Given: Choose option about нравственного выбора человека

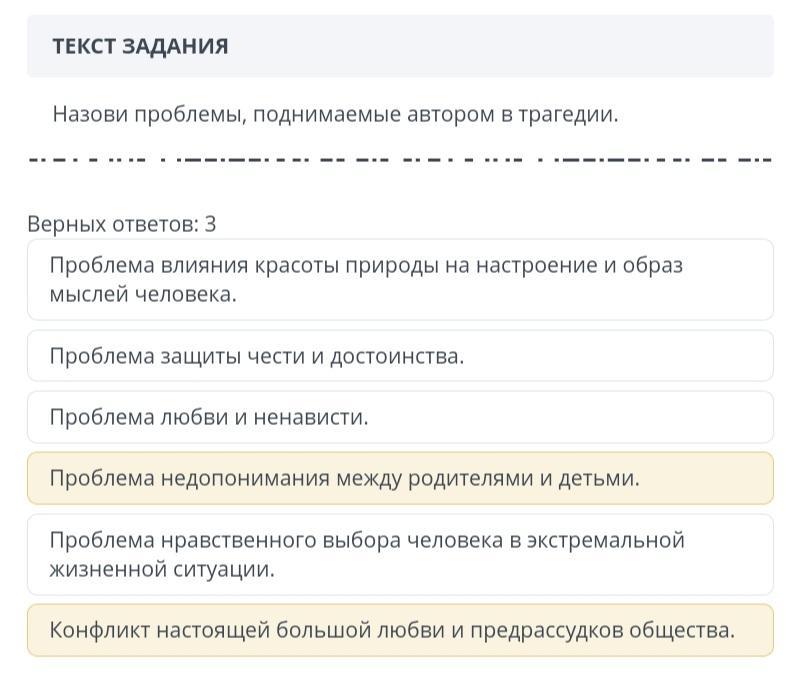Looking at the screenshot, I should coord(400,554).
